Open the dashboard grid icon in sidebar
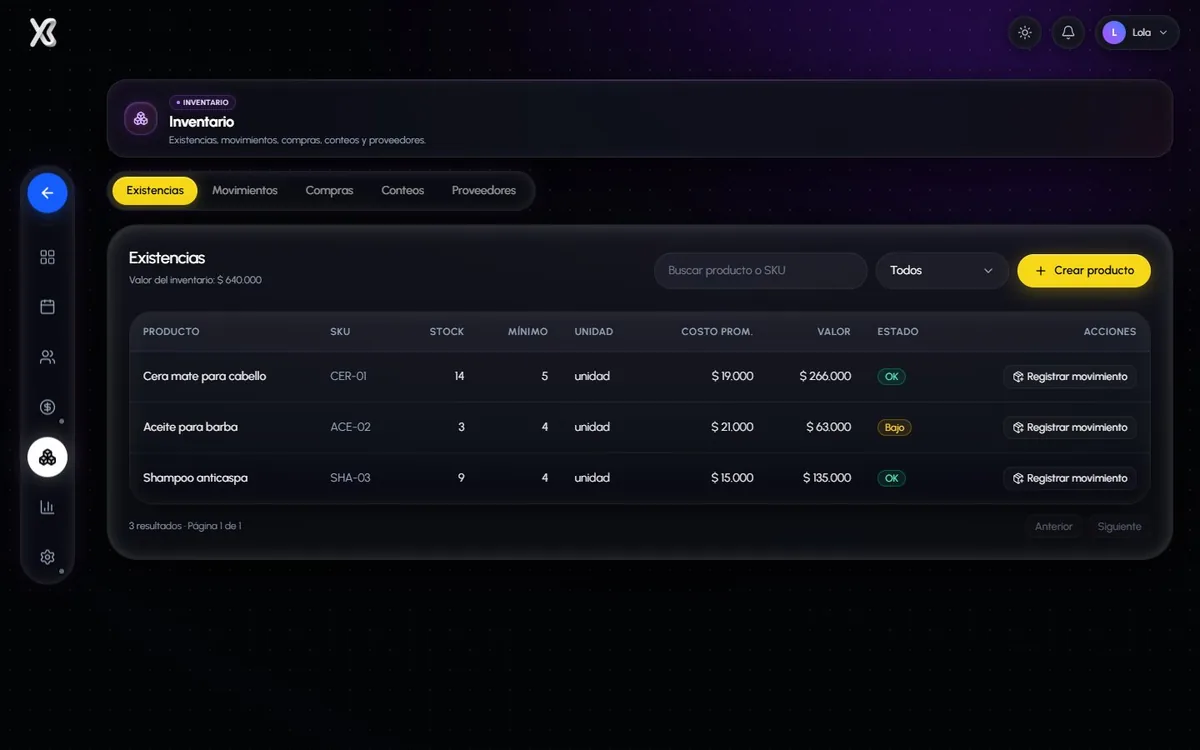 47,257
